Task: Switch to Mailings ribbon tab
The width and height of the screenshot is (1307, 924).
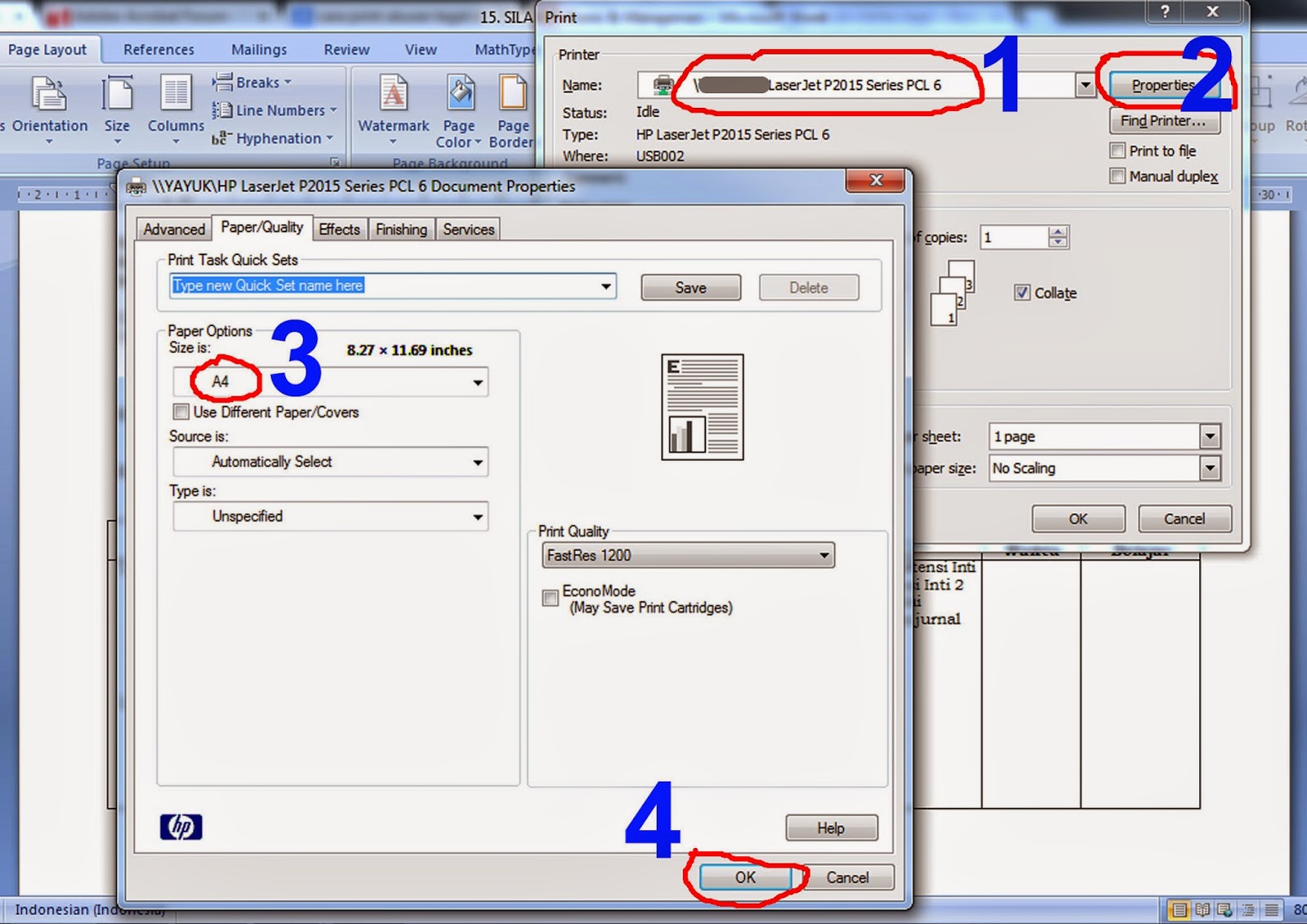Action: (259, 50)
